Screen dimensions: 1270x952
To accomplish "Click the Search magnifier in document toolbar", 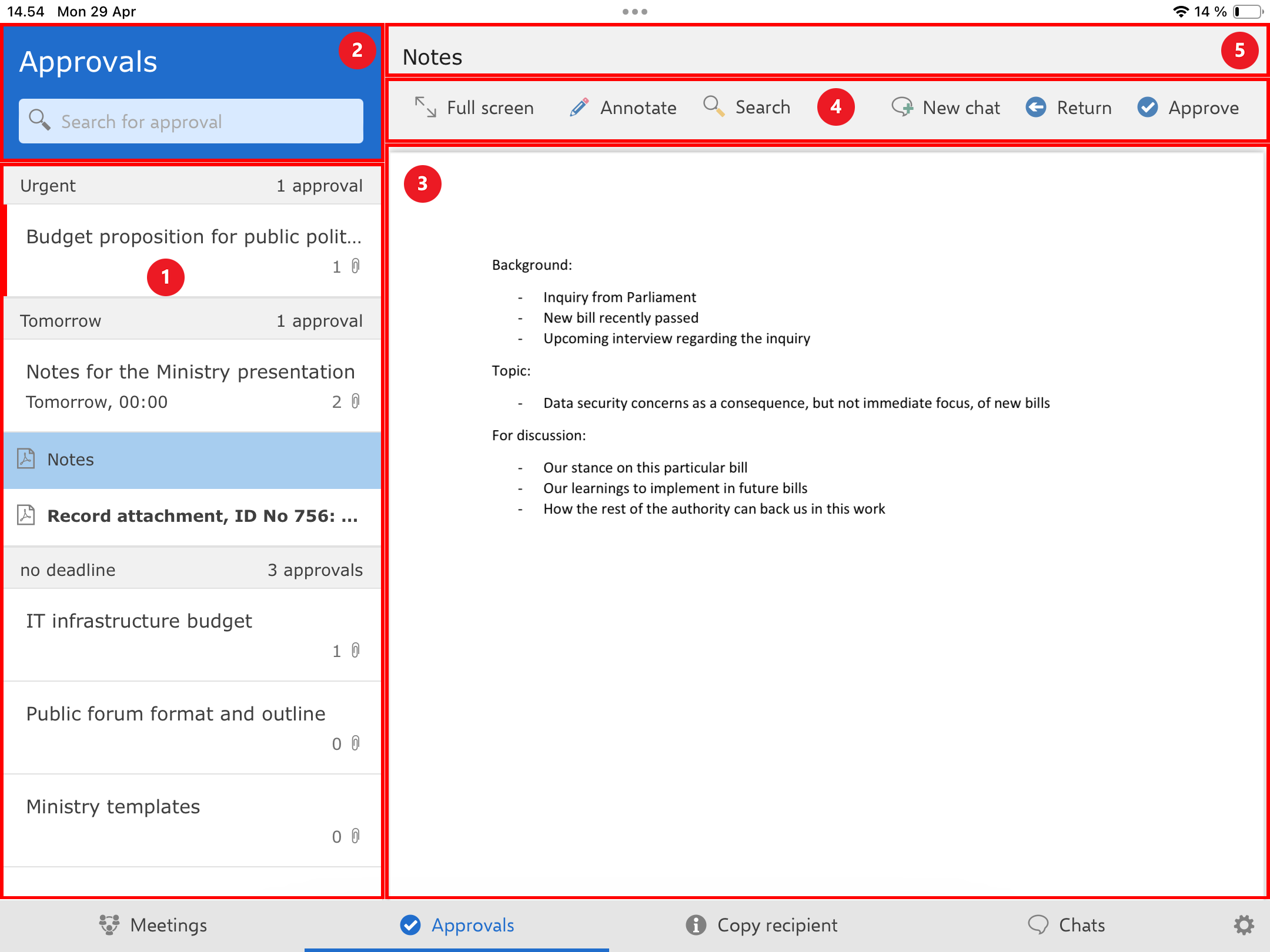I will (x=713, y=106).
